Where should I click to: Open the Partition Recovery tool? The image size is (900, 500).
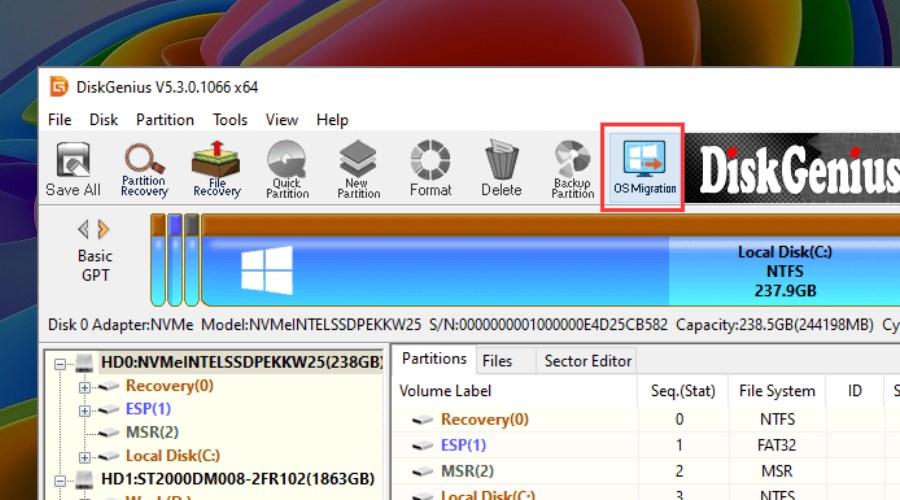tap(144, 169)
